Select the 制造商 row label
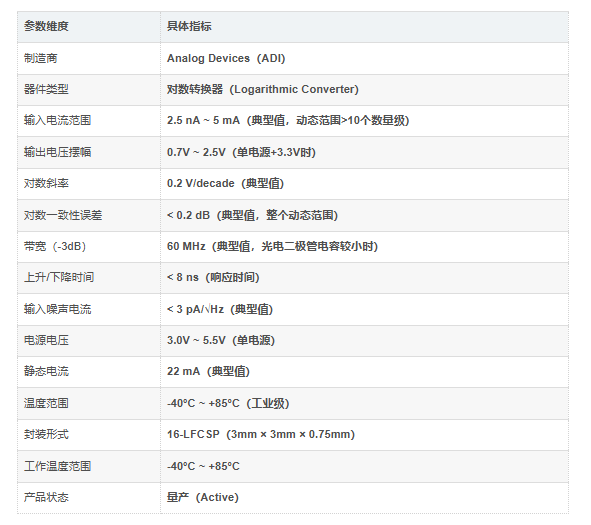The width and height of the screenshot is (591, 525). (x=41, y=58)
